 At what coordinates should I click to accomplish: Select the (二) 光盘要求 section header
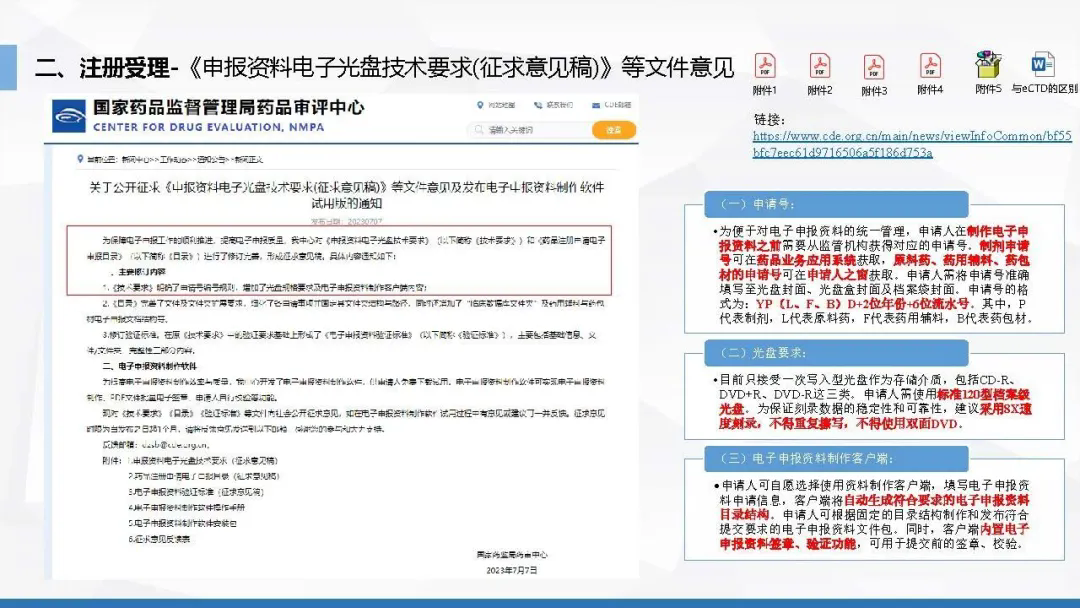coord(764,353)
